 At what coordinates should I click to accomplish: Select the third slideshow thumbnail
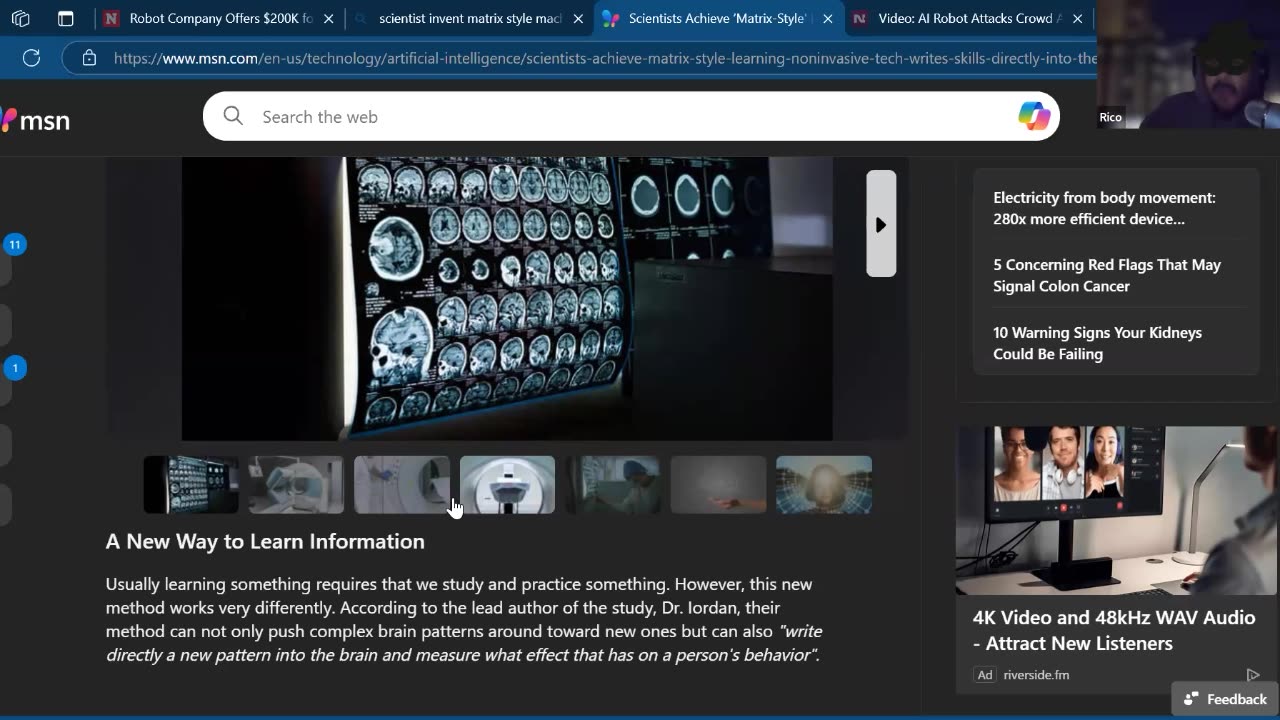[x=402, y=485]
